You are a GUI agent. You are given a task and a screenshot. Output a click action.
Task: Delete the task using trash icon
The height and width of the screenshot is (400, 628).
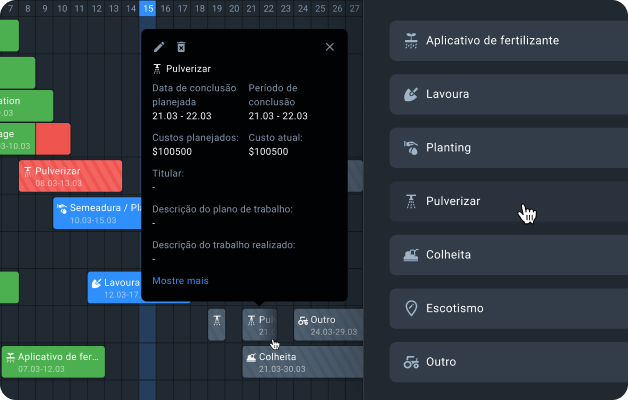[181, 47]
